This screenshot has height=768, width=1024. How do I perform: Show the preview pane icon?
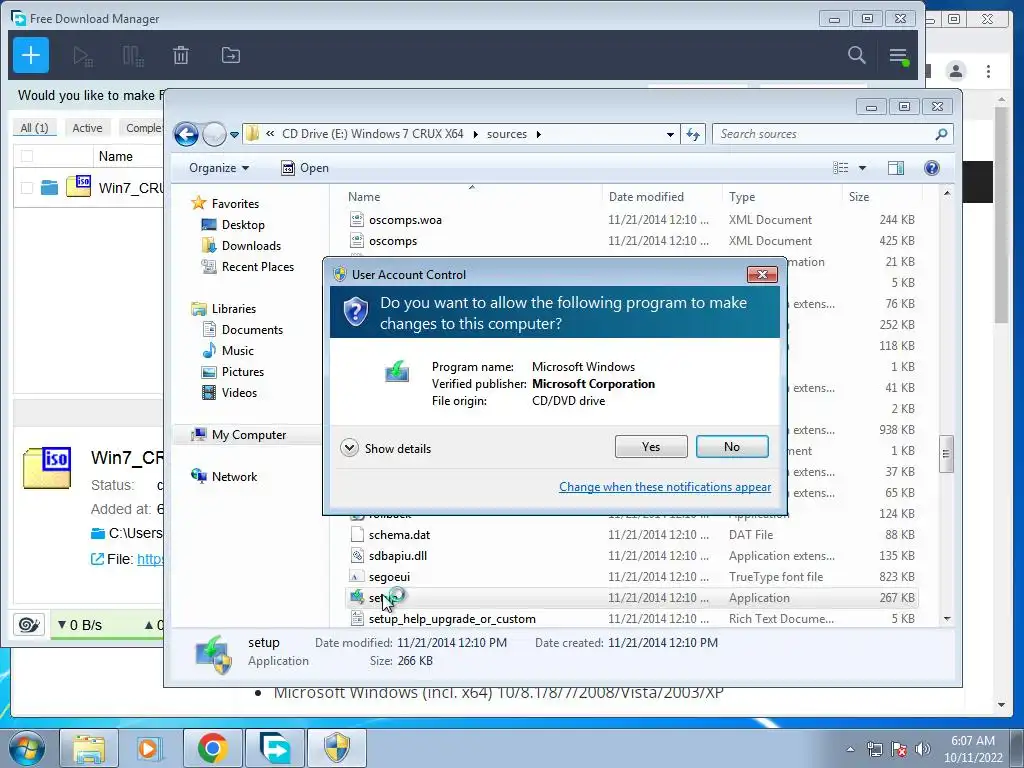[896, 168]
